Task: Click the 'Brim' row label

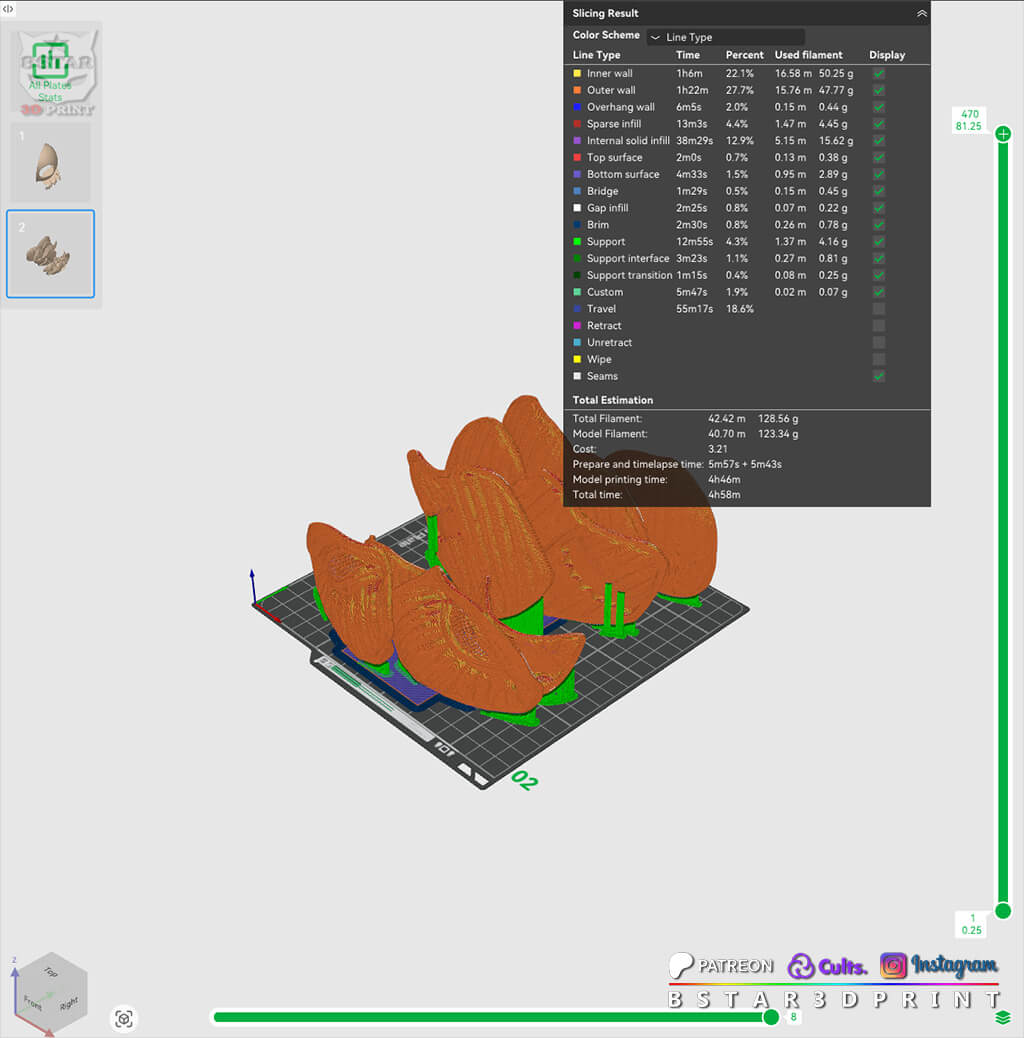Action: 598,225
